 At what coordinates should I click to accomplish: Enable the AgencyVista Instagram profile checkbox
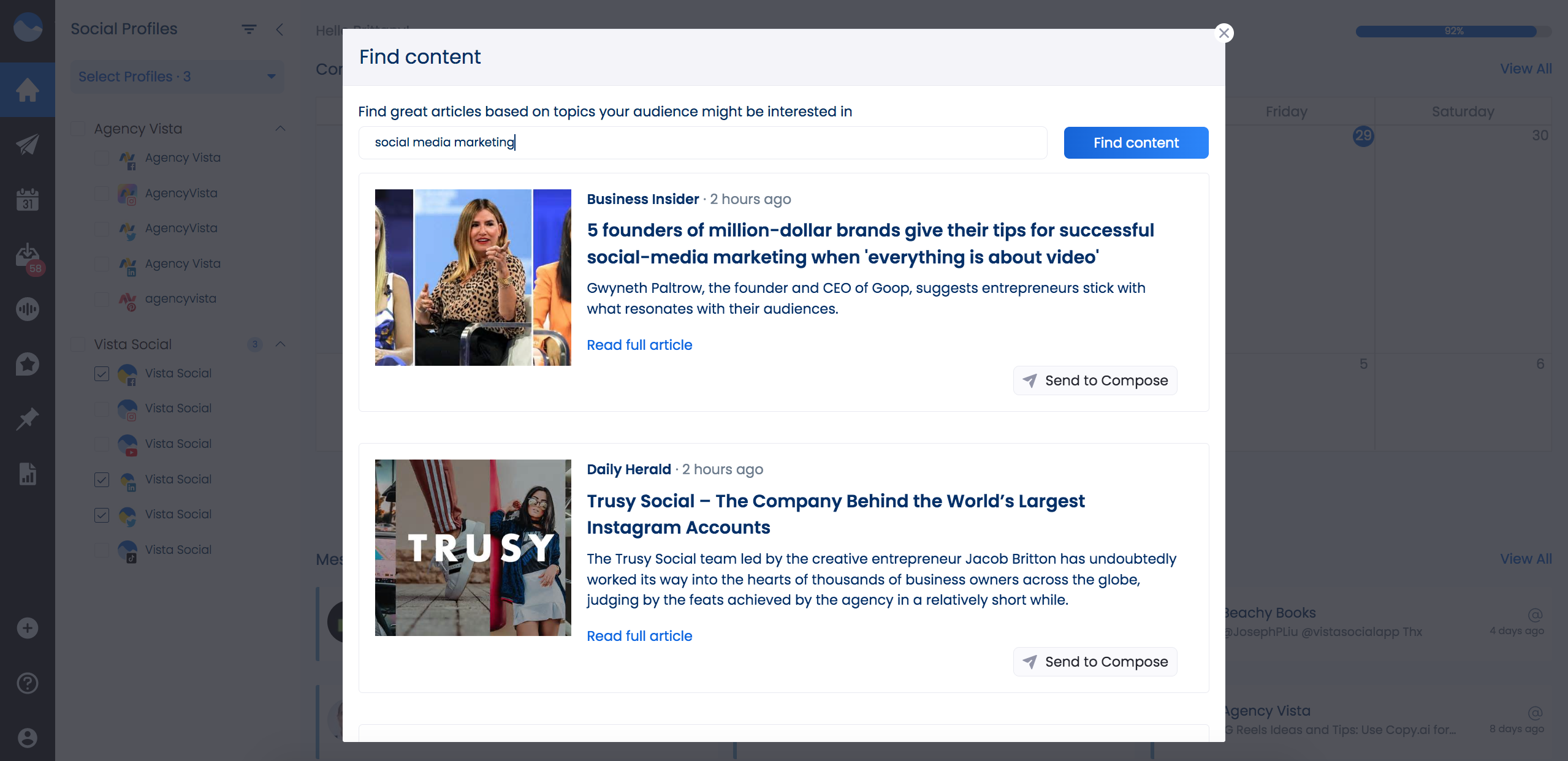pyautogui.click(x=102, y=193)
